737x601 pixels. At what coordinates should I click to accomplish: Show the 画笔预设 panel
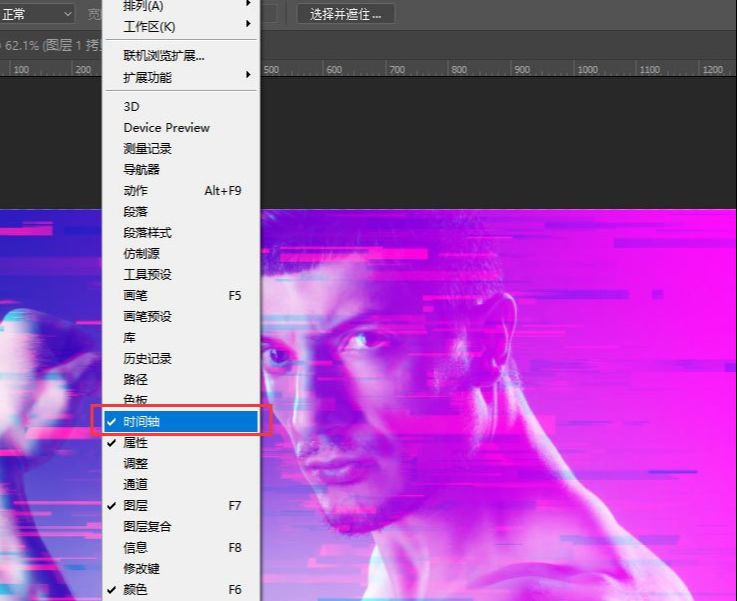tap(181, 316)
